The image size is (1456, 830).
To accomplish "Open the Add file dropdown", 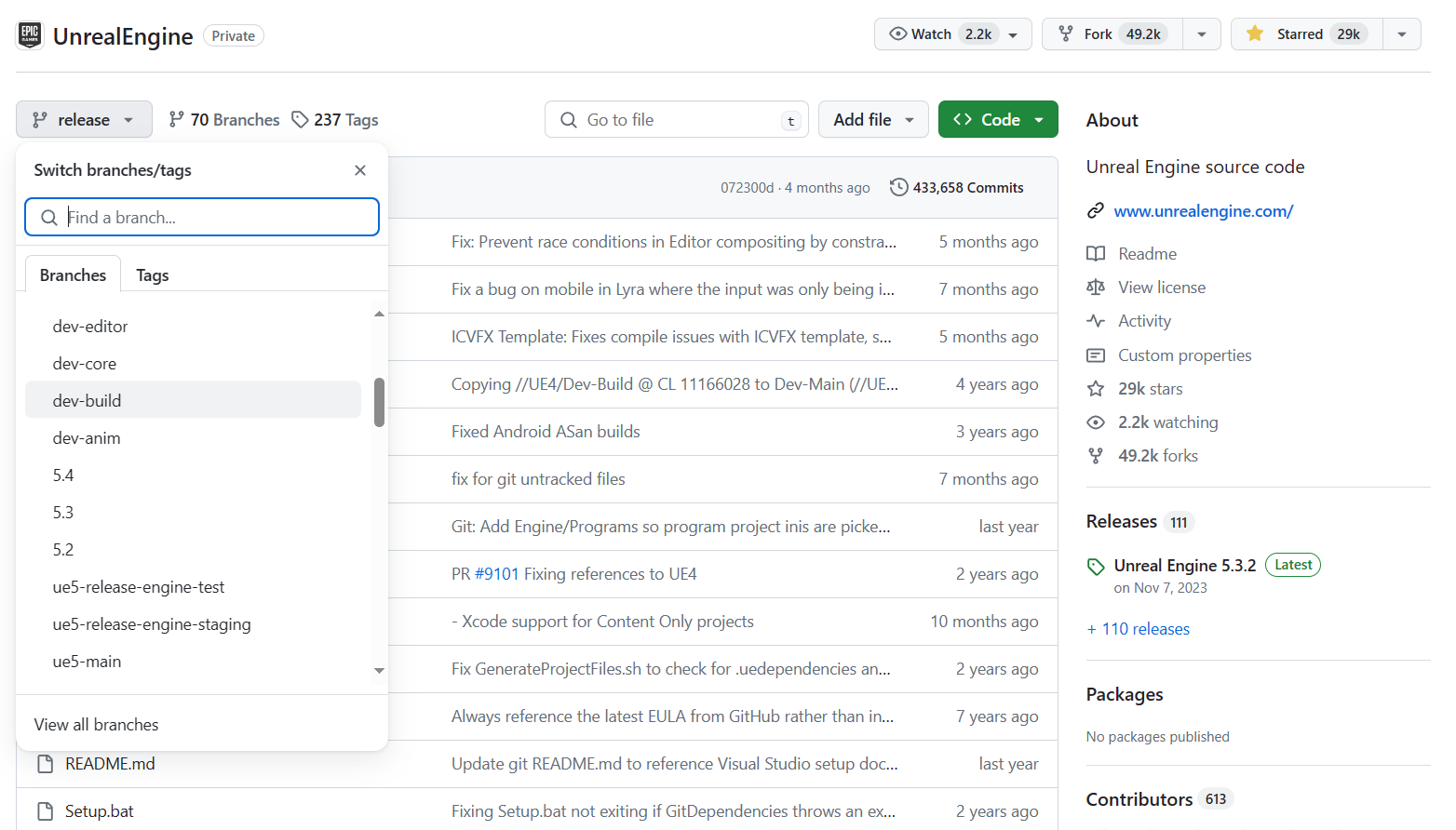I will (873, 119).
